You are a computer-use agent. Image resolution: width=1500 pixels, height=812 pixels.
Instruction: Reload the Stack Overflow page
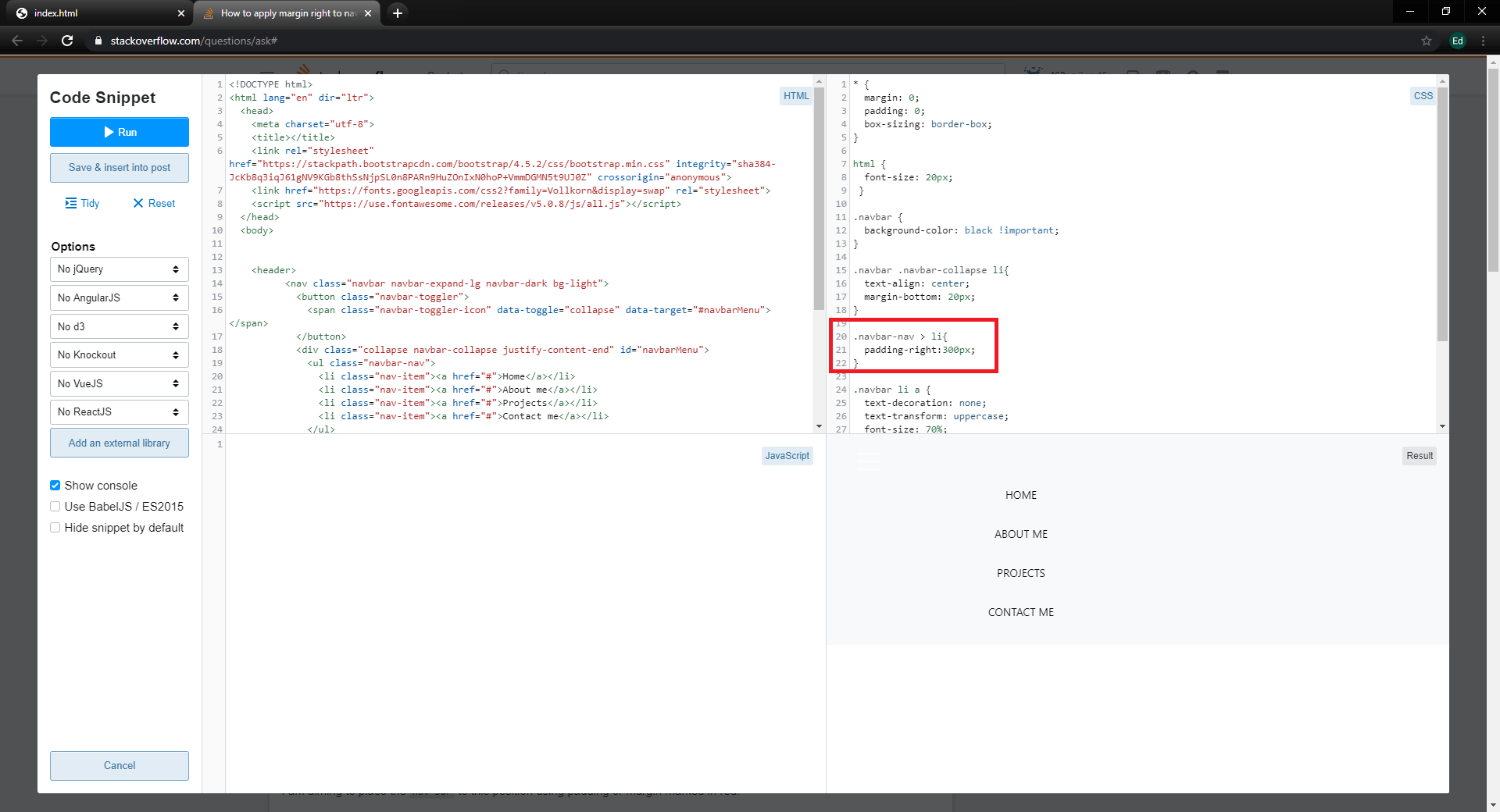[x=67, y=41]
